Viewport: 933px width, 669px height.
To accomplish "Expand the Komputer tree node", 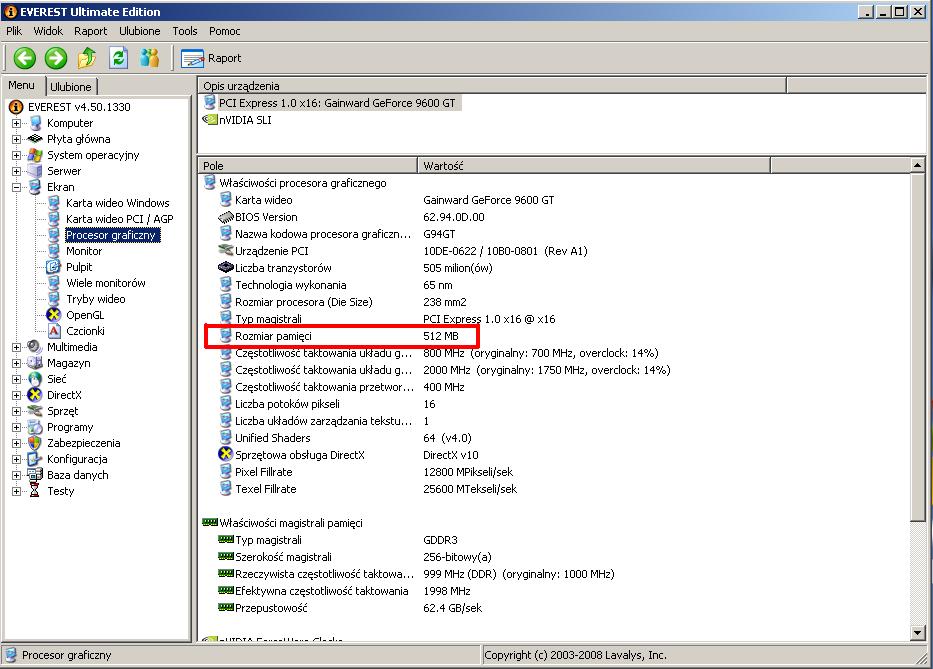I will point(16,123).
